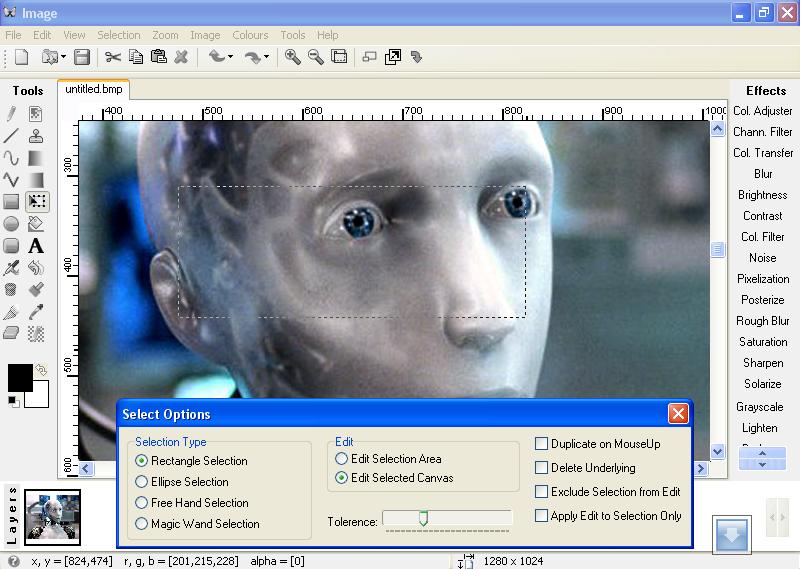Choose Ellipse Selection radio button
Viewport: 802px width, 569px height.
141,482
